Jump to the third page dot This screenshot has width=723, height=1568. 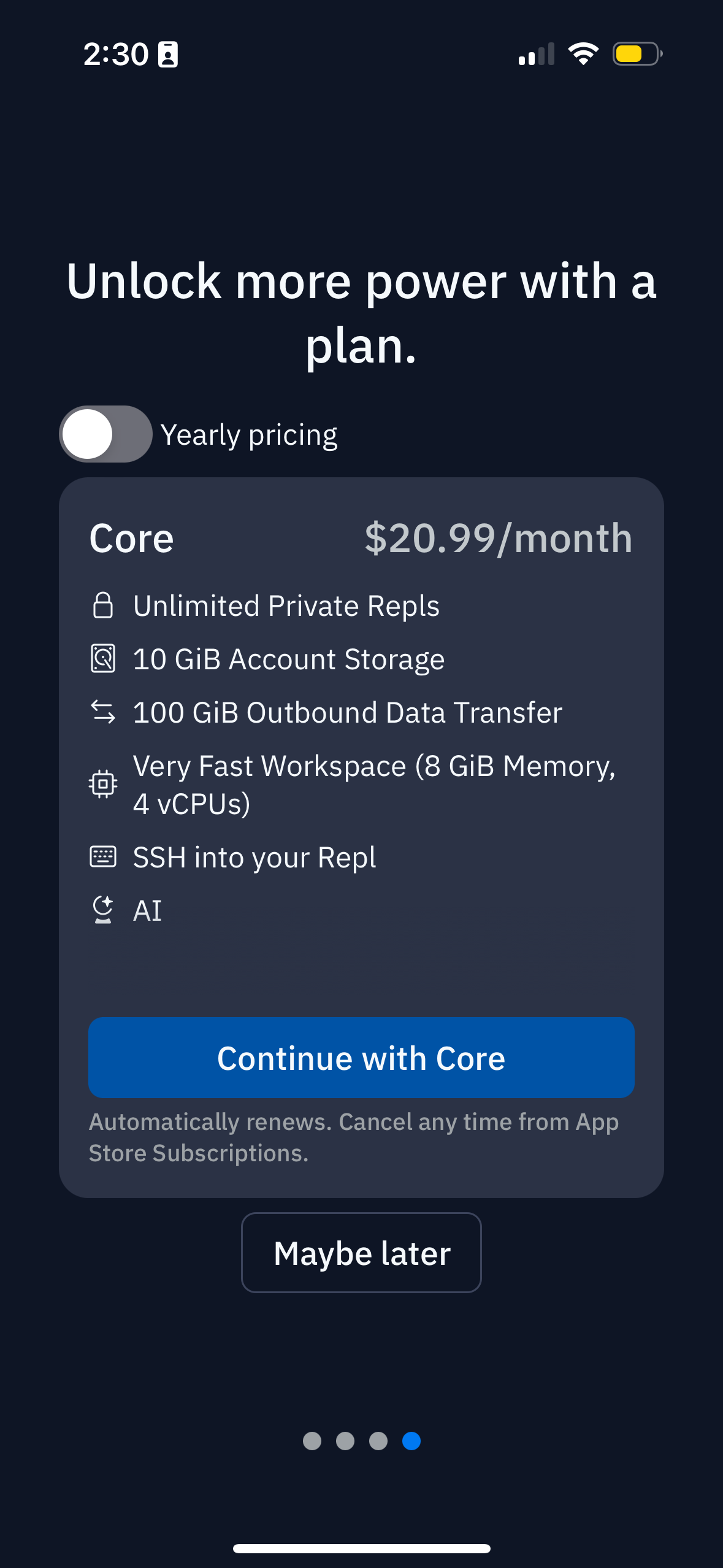click(x=378, y=1441)
